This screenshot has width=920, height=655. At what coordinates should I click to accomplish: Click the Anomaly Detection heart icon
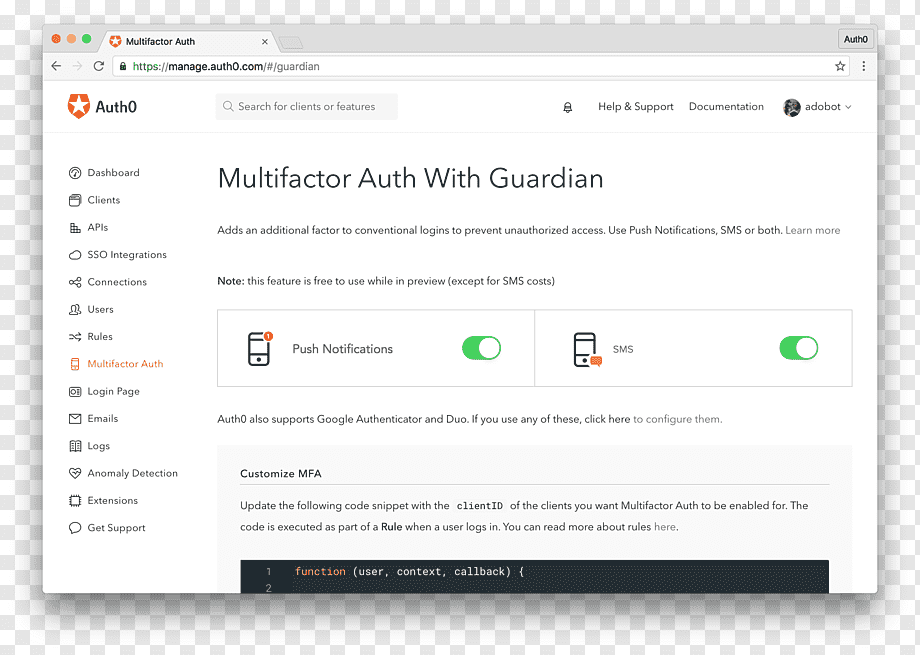point(75,473)
